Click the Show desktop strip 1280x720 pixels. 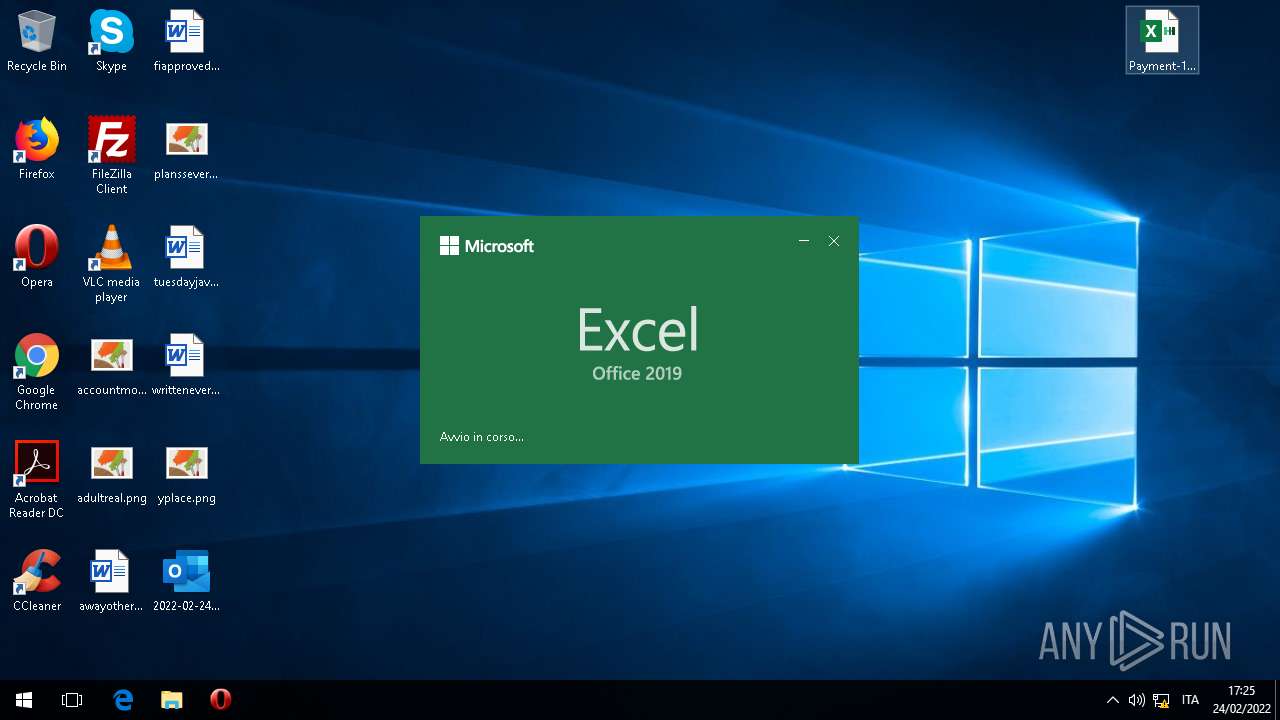coord(1277,700)
